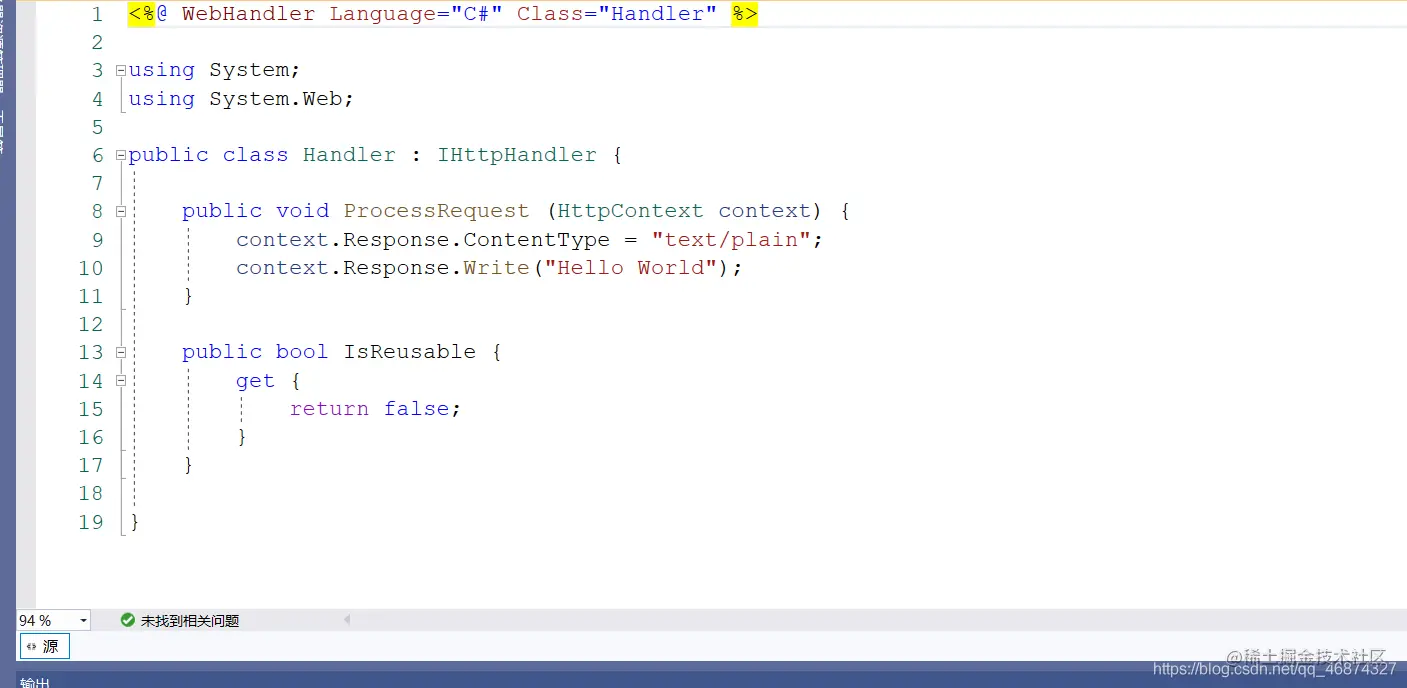1407x688 pixels.
Task: Click the Class="Handler" attribute on line 1
Action: point(617,14)
